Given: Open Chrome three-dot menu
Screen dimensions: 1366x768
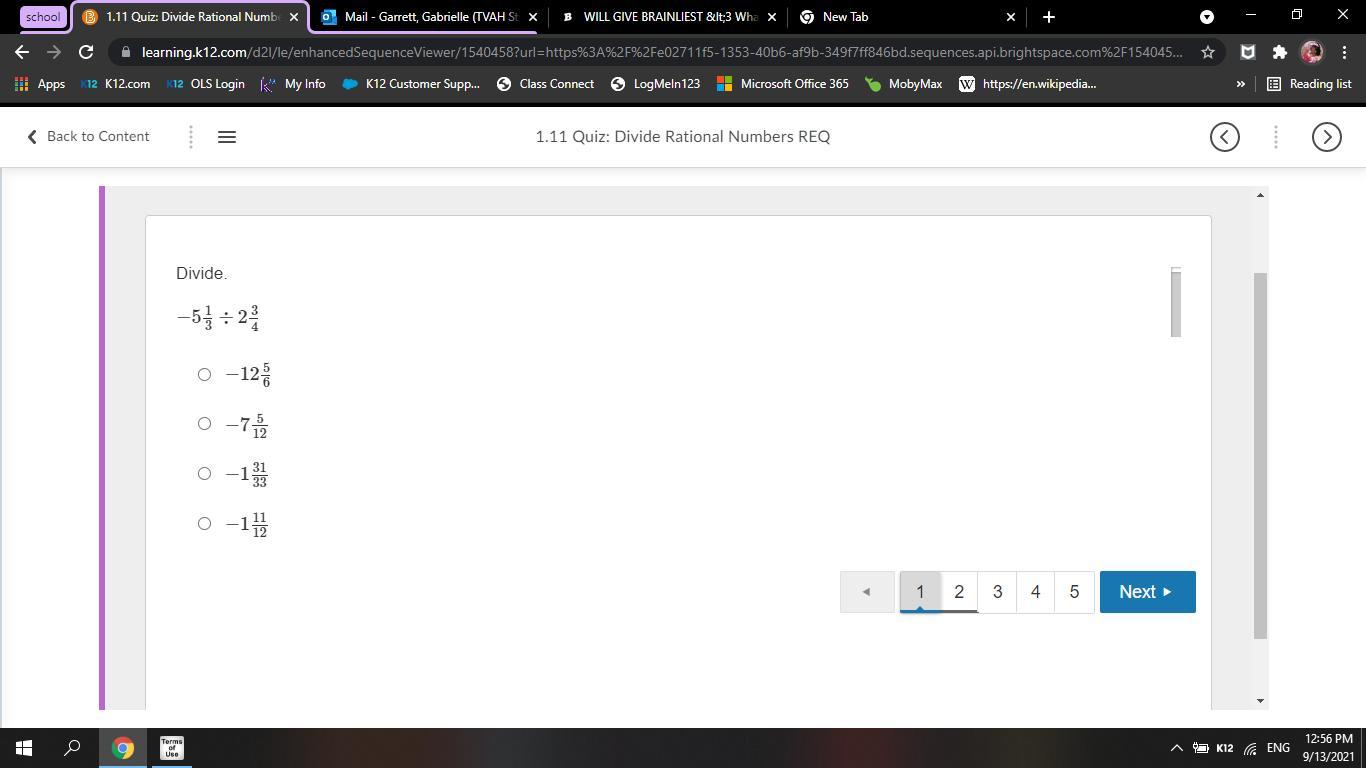Looking at the screenshot, I should [1344, 52].
